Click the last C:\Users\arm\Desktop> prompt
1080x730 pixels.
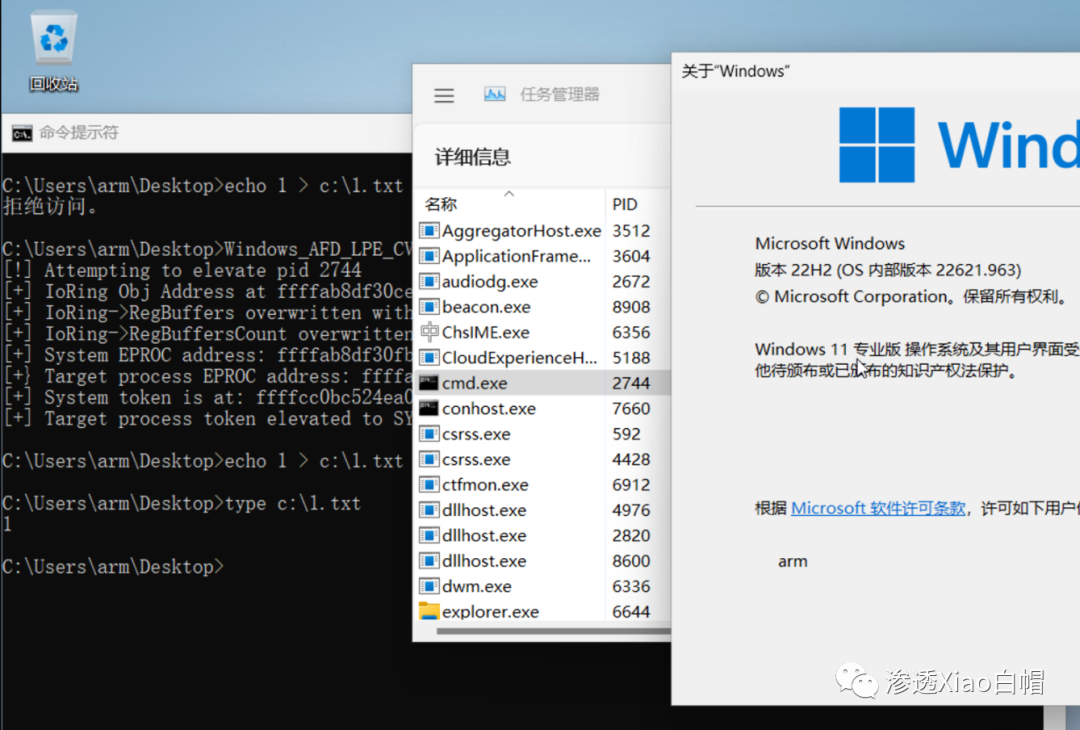pyautogui.click(x=113, y=567)
